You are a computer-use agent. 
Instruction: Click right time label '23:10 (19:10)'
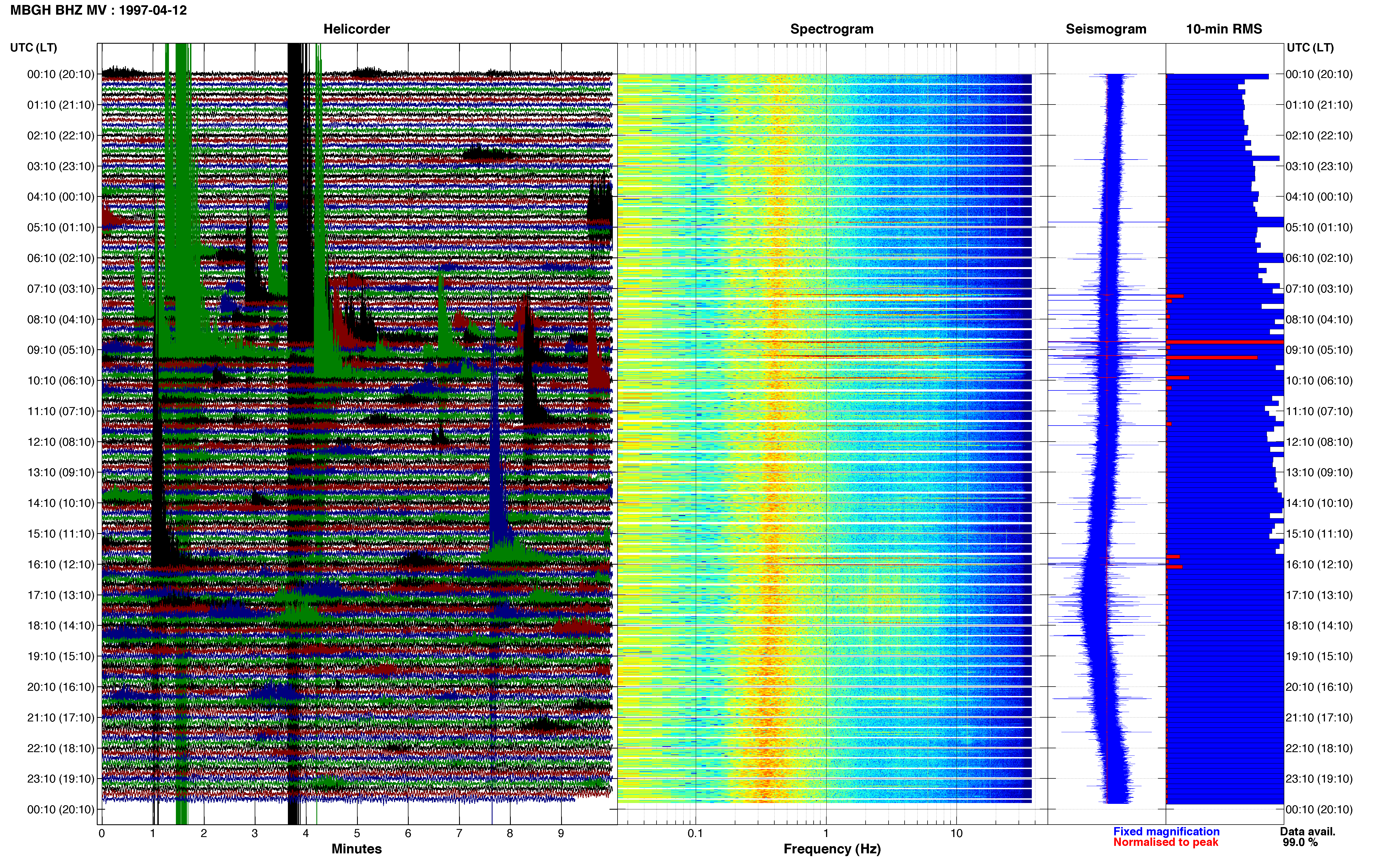1319,778
